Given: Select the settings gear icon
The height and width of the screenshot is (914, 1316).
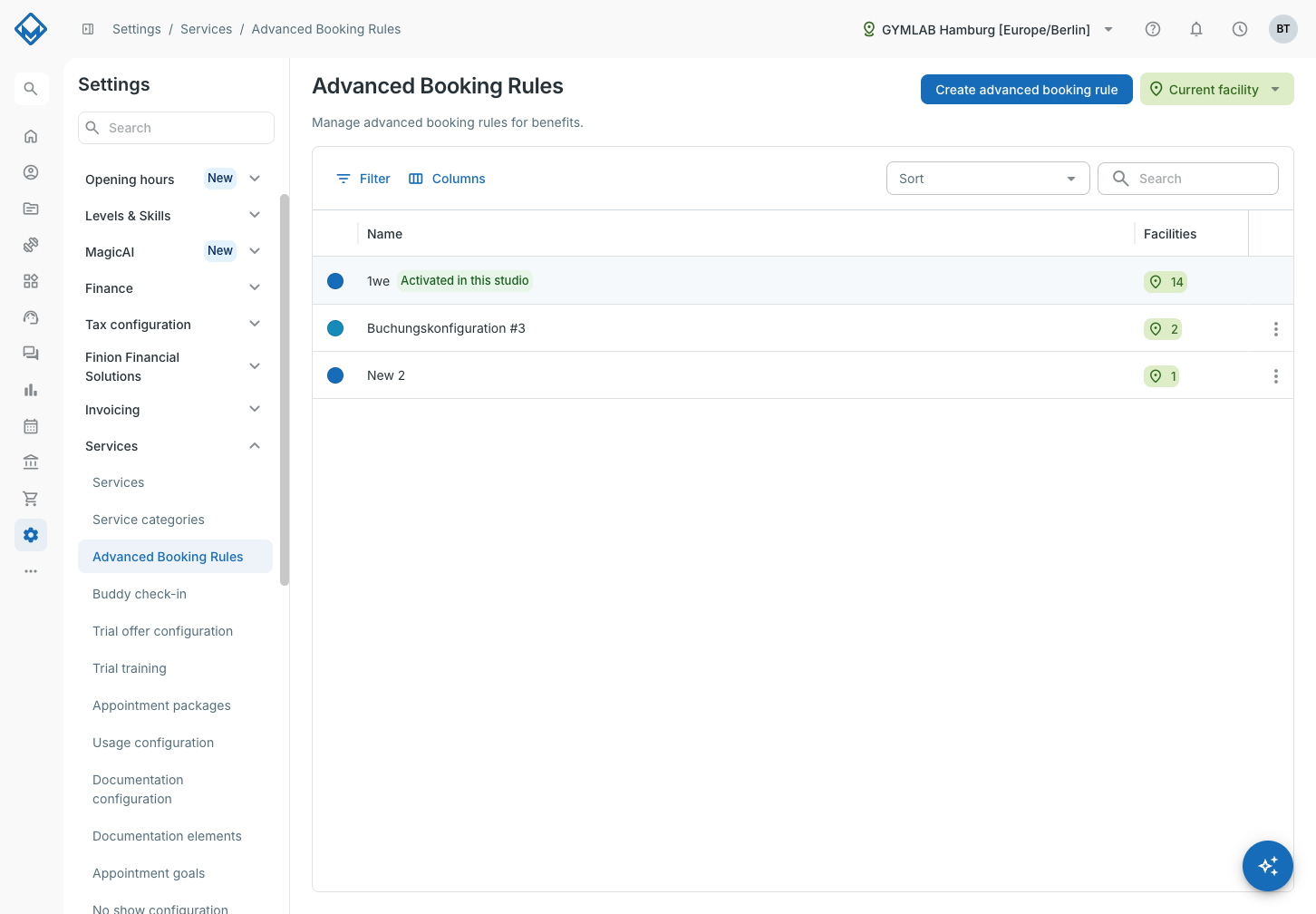Looking at the screenshot, I should (31, 535).
